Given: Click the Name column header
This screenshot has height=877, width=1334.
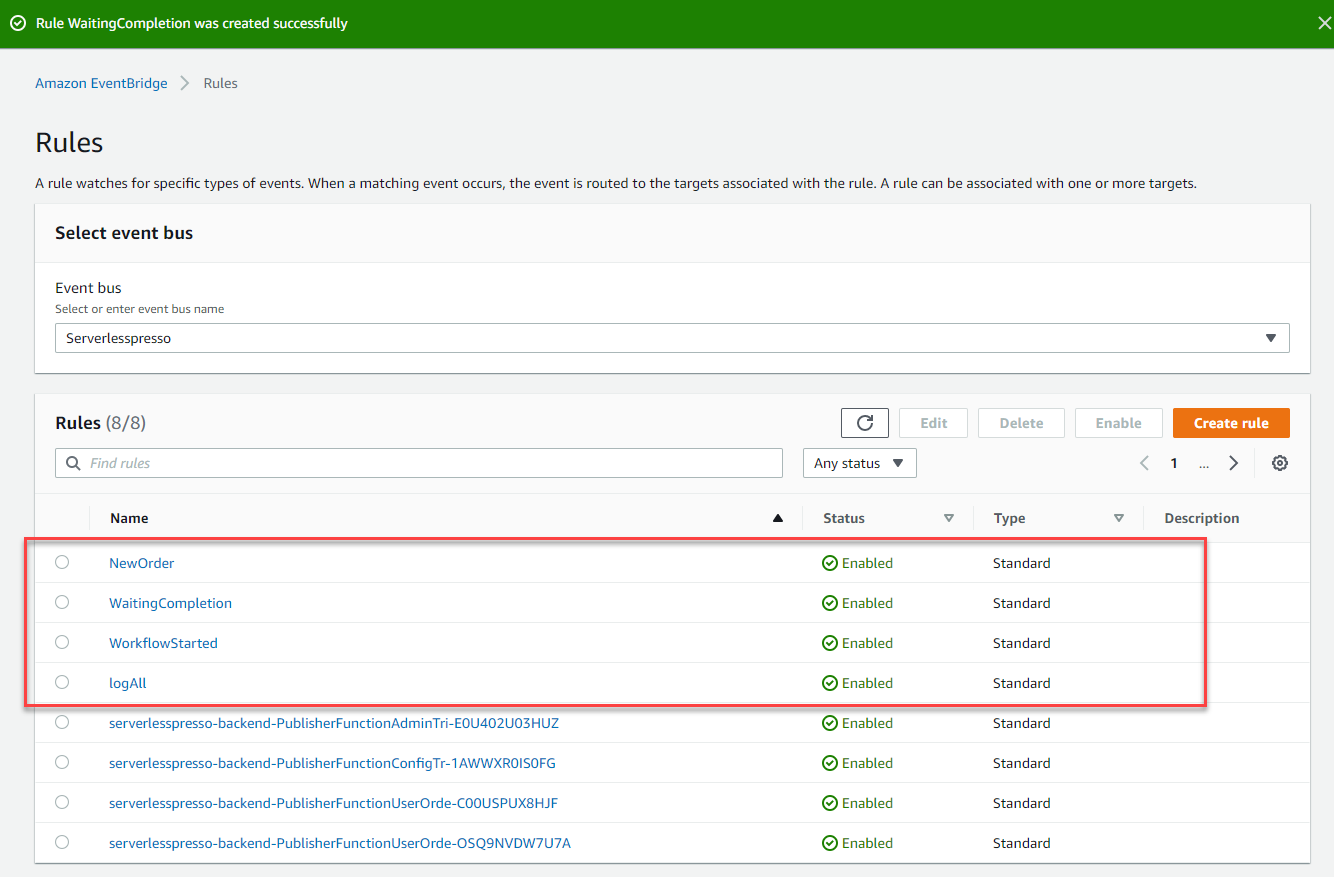Looking at the screenshot, I should click(129, 518).
